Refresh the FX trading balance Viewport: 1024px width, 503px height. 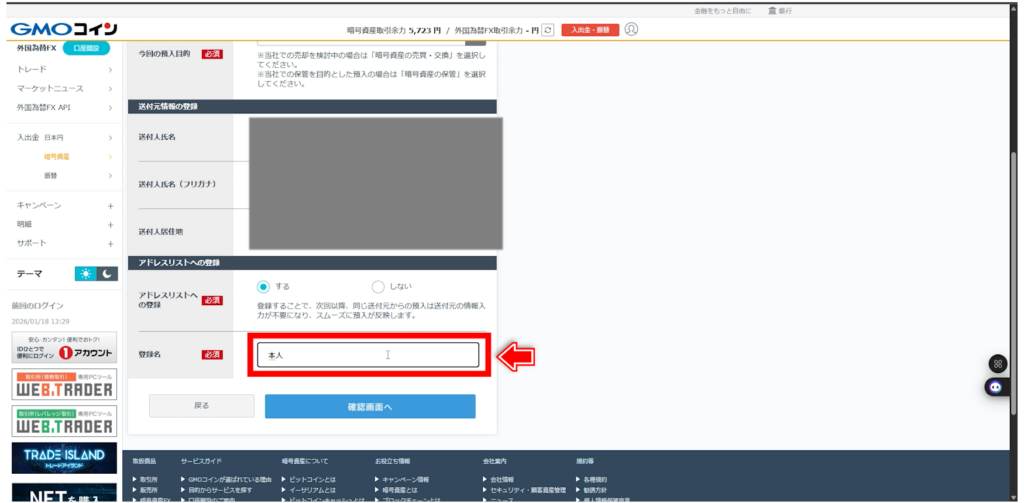click(x=547, y=30)
